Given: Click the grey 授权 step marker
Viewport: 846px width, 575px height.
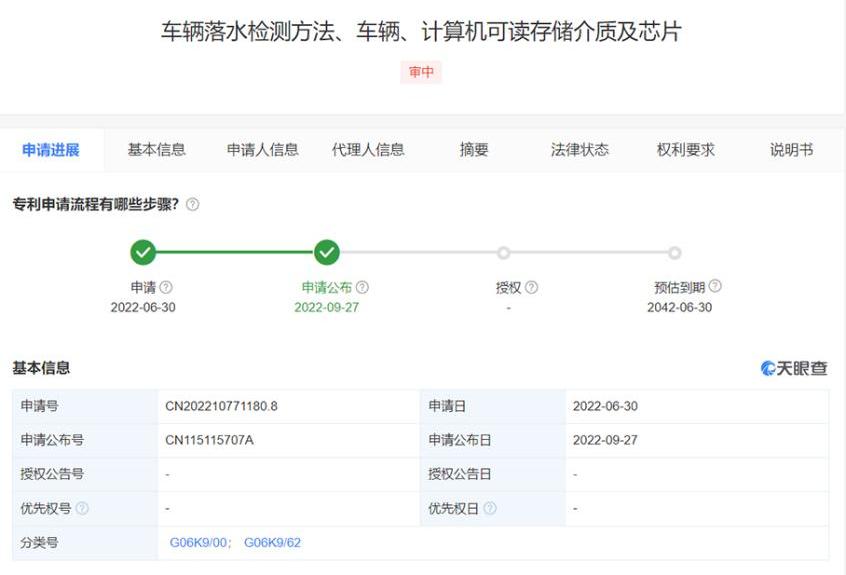Looking at the screenshot, I should (x=504, y=253).
